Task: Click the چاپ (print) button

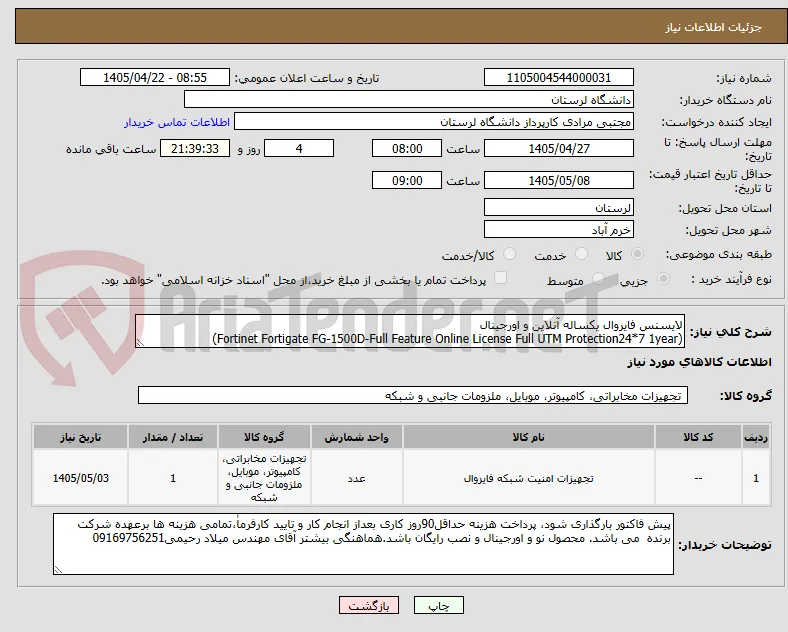Action: [438, 605]
